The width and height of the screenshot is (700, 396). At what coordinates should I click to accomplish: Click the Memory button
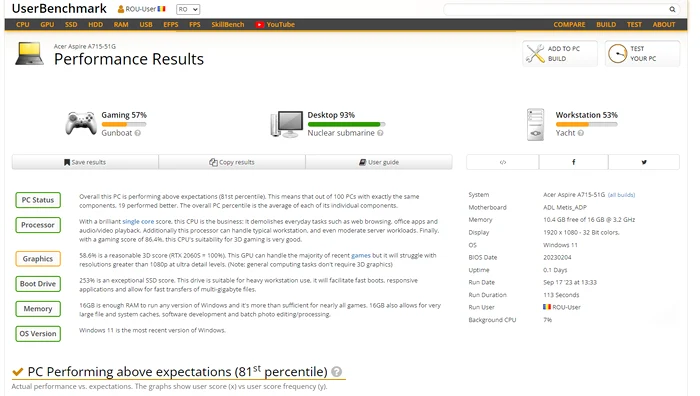tap(38, 308)
